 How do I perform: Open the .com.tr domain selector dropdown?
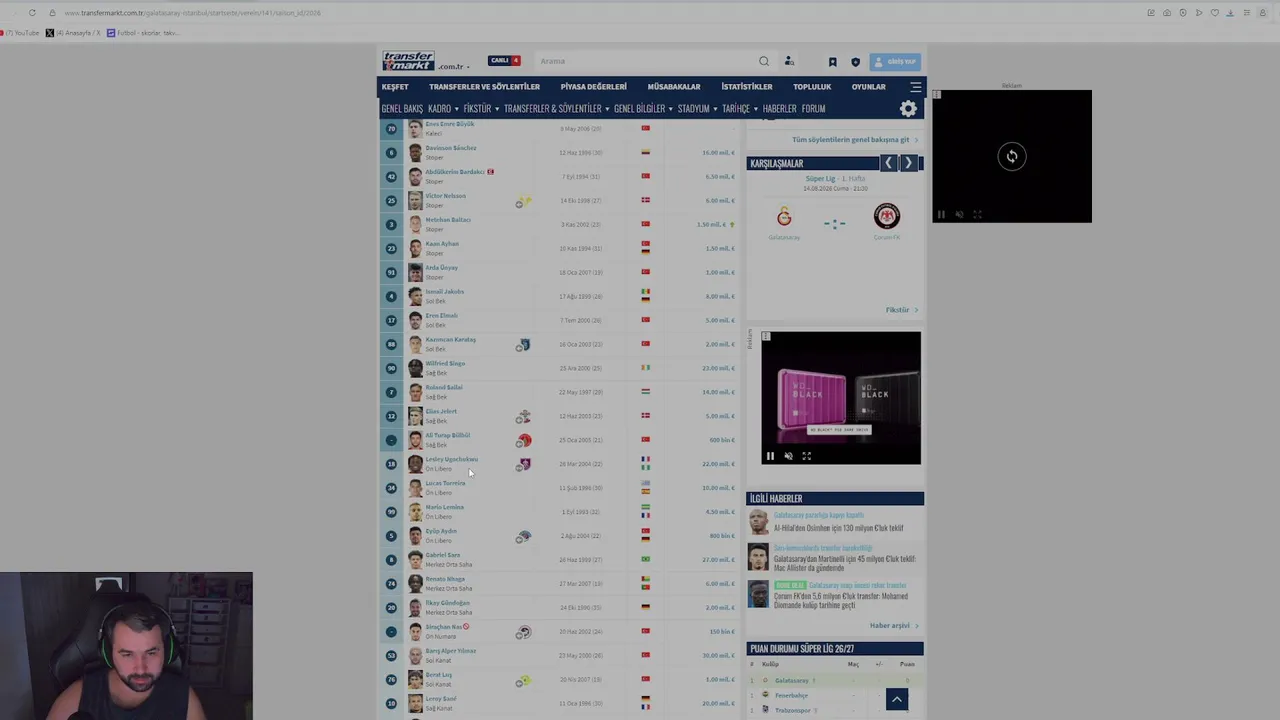453,67
